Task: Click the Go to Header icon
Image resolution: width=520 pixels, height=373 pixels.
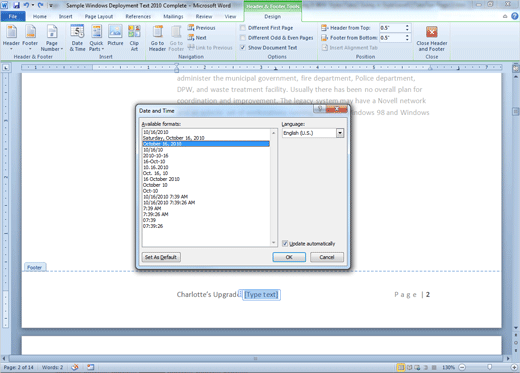Action: point(158,32)
